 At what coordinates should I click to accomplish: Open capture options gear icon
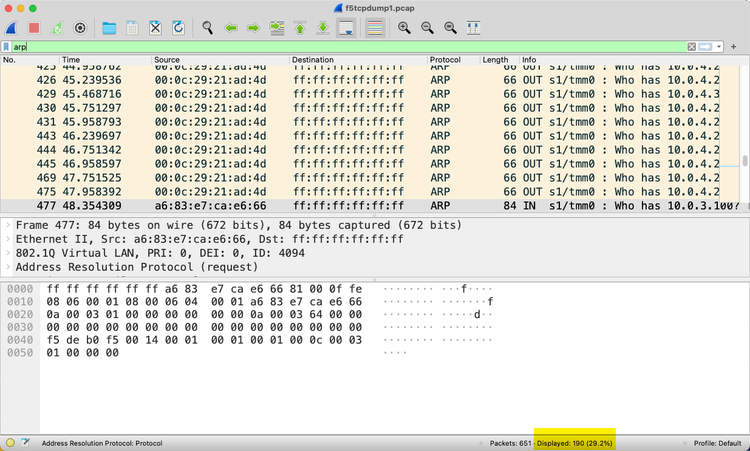(80, 28)
